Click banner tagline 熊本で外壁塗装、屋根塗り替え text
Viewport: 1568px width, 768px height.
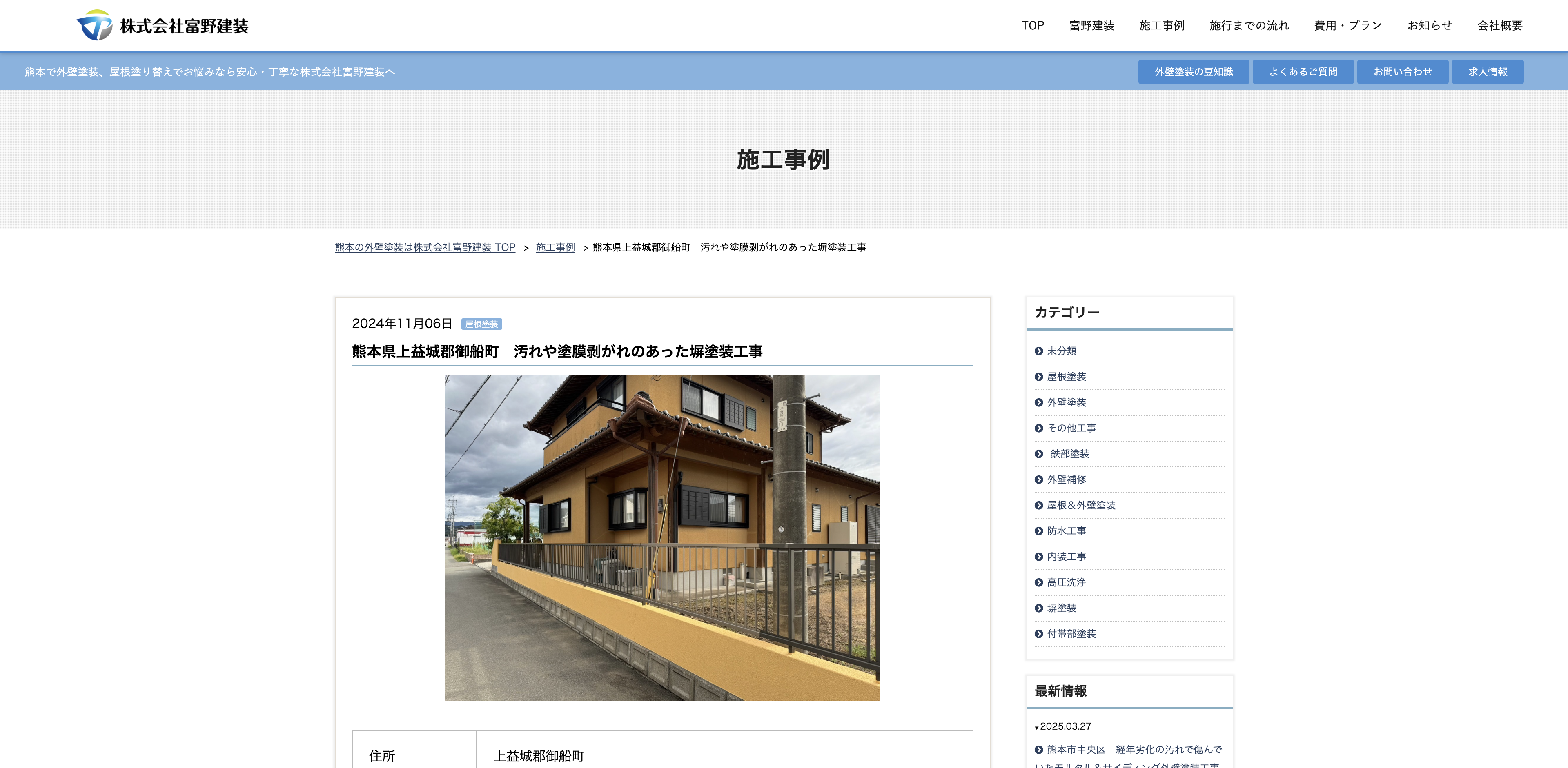pos(209,72)
